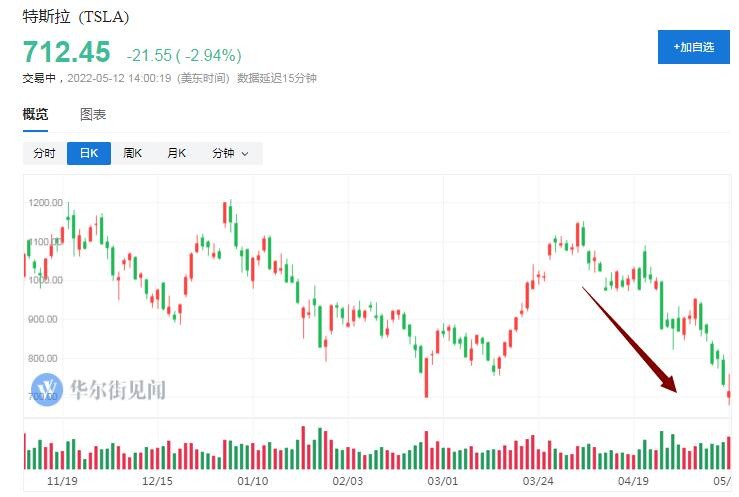
Task: Open the 图表 tab
Action: pyautogui.click(x=93, y=114)
